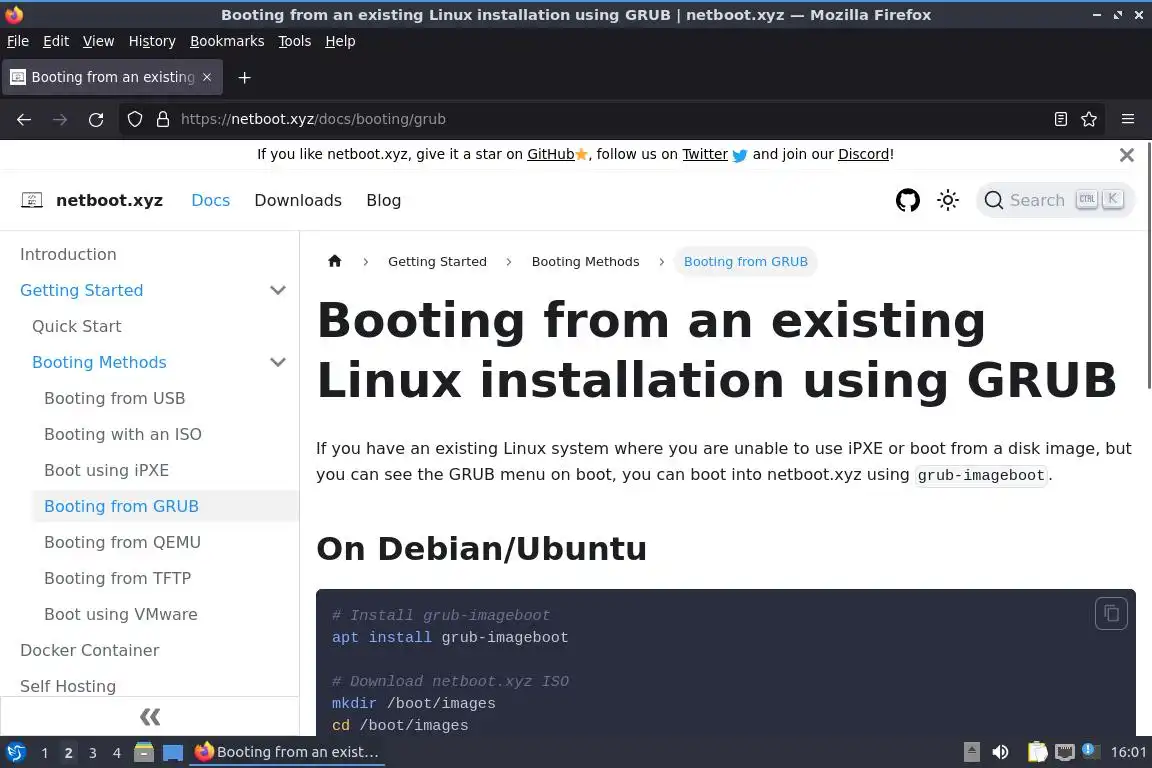Image resolution: width=1152 pixels, height=768 pixels.
Task: Open Docs in the navbar
Action: click(x=210, y=200)
